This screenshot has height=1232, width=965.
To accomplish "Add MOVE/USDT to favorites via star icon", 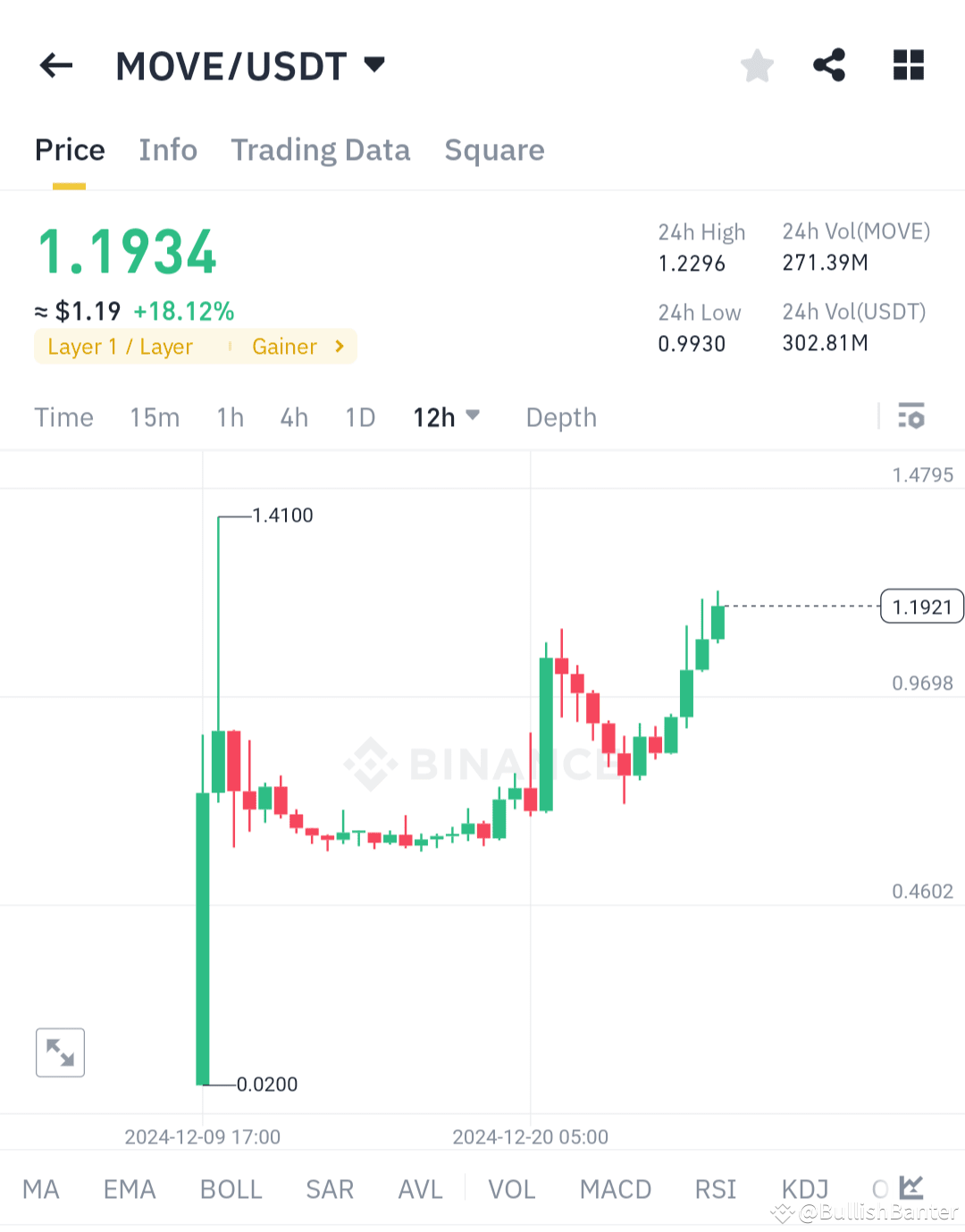I will click(x=757, y=65).
